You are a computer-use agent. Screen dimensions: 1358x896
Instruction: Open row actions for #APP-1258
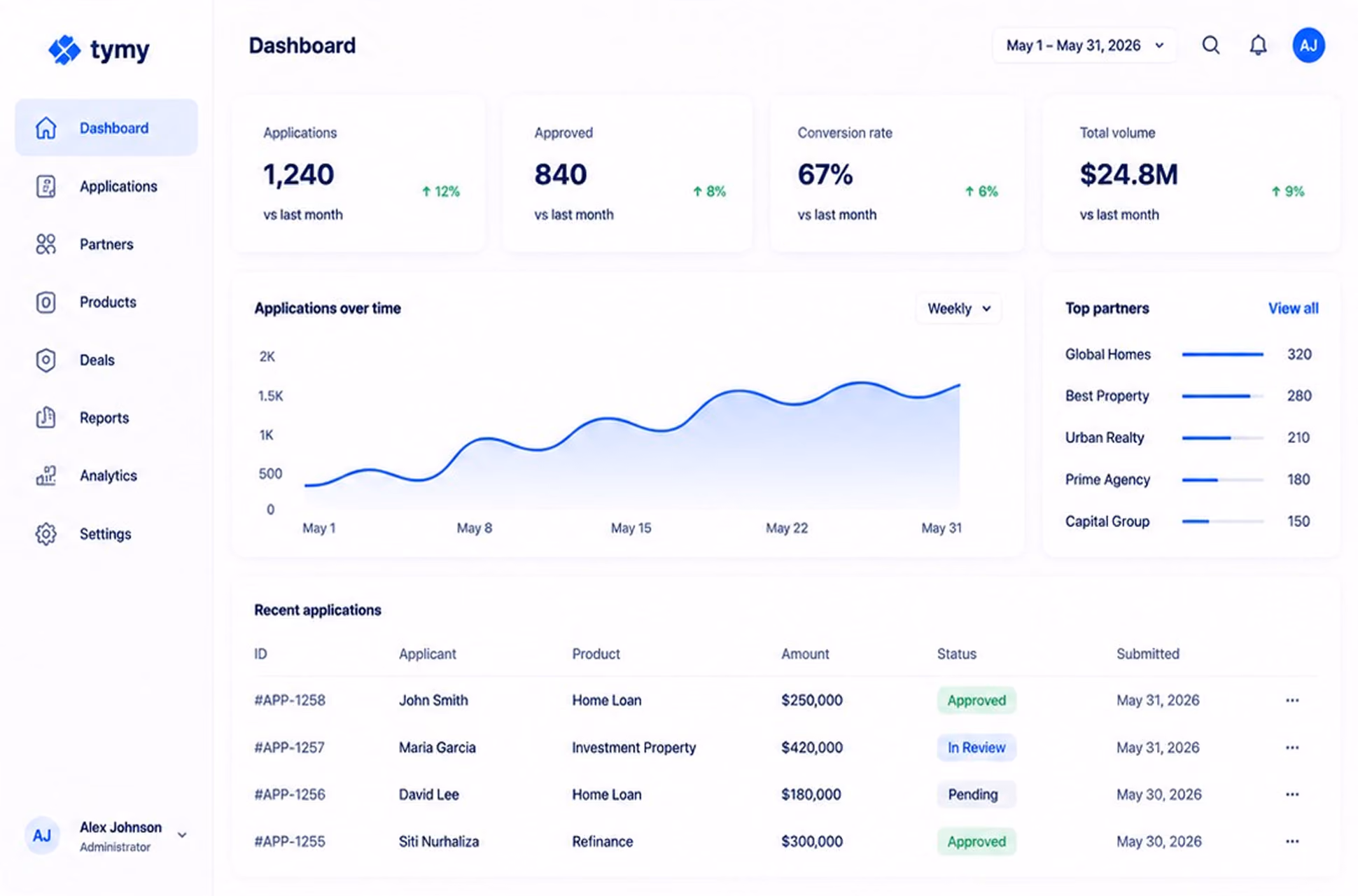(x=1292, y=700)
